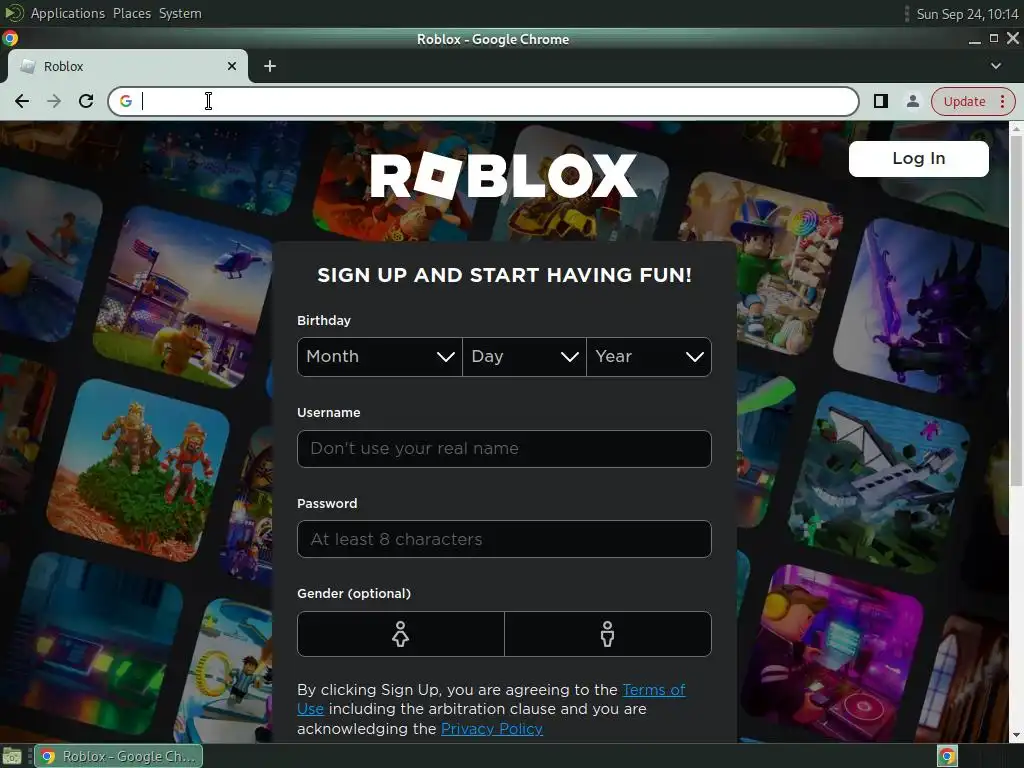This screenshot has height=768, width=1024.
Task: Reload the Roblox page
Action: (86, 101)
